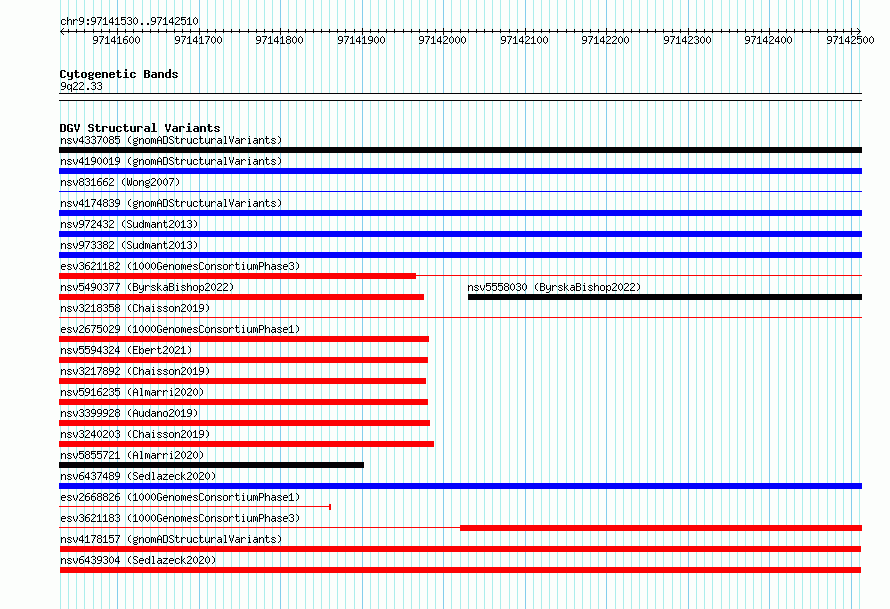
Task: Select the nsv3399928 (Audano2019) label
Action: click(x=129, y=413)
